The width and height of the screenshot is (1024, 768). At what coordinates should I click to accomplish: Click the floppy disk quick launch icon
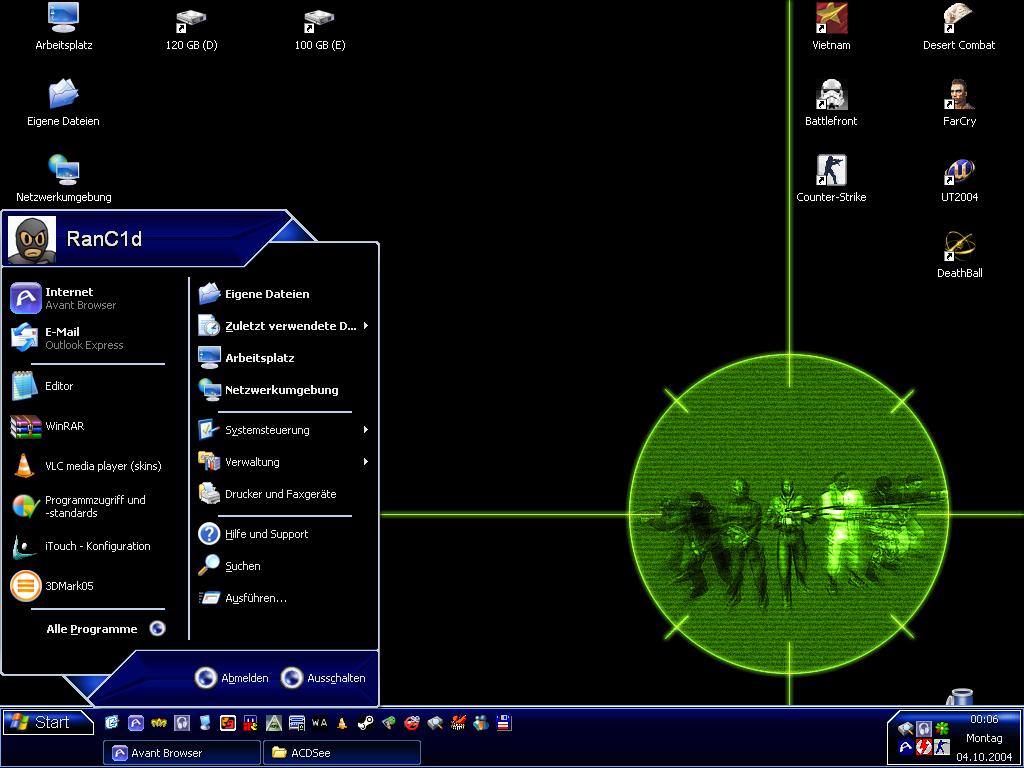coord(504,723)
